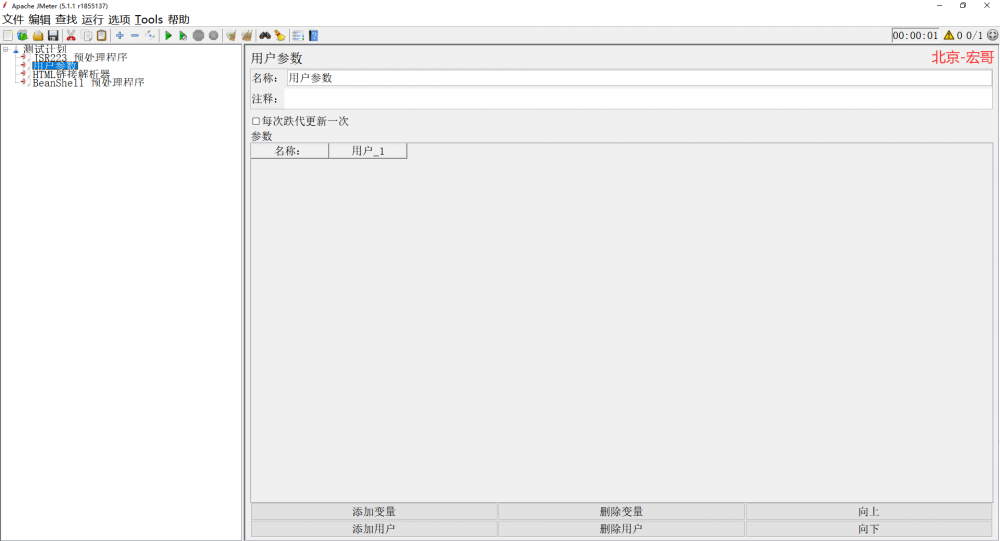
Task: Start the test with green play icon
Action: (x=168, y=36)
